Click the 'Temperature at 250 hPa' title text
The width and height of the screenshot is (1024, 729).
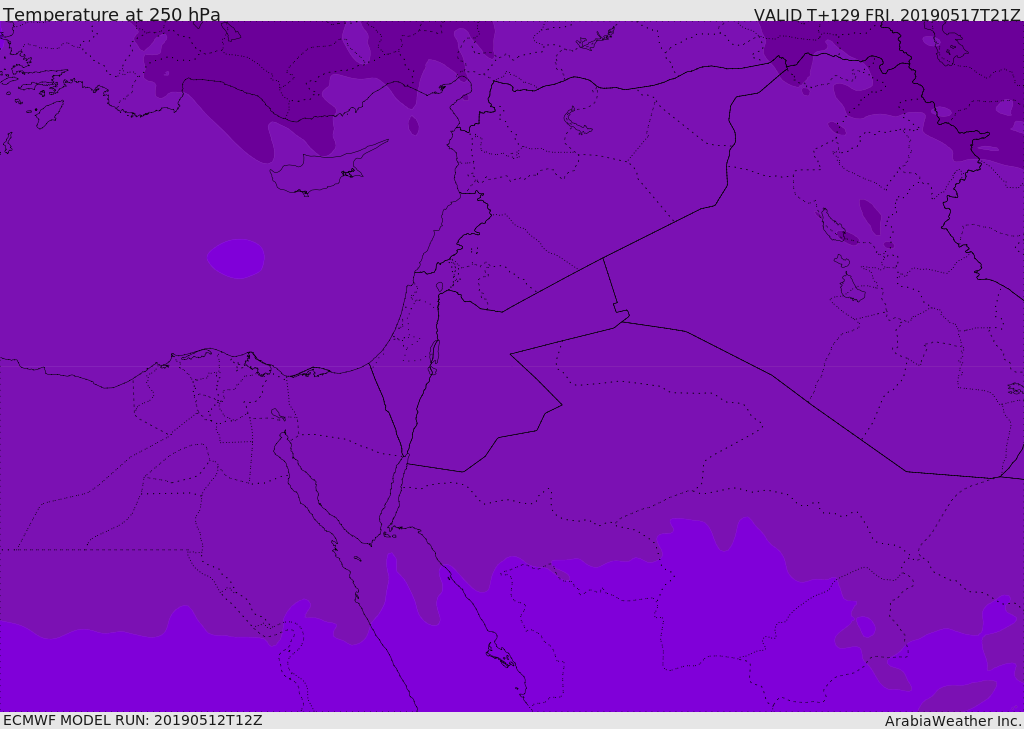point(112,14)
